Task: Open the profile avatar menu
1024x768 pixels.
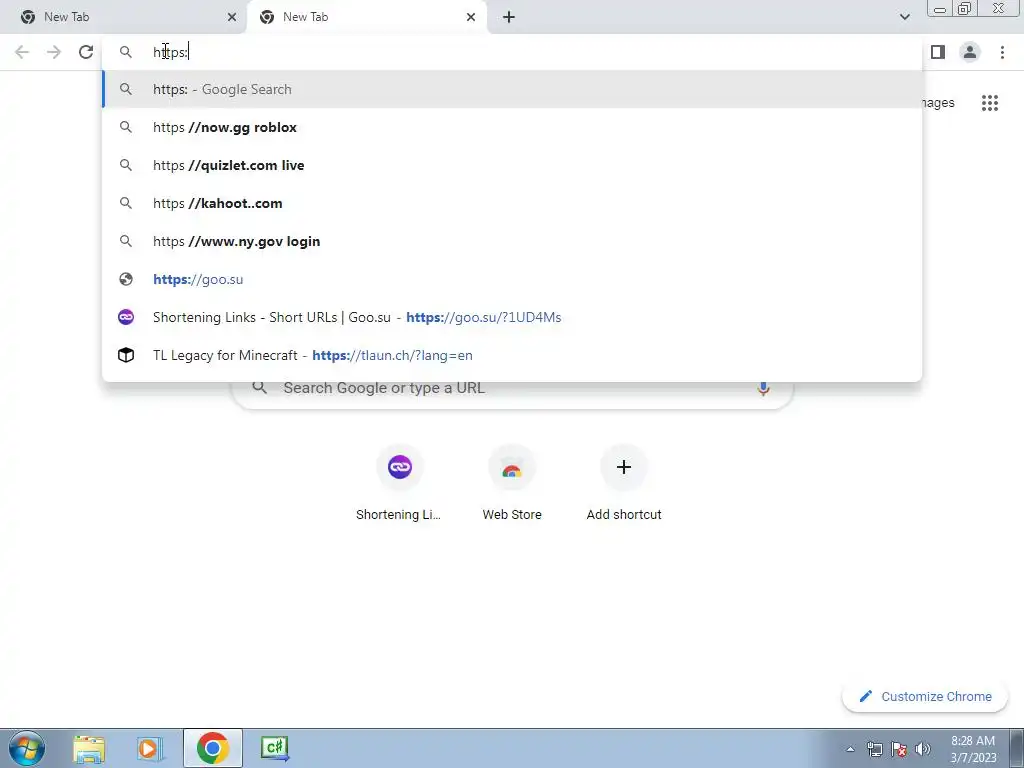Action: pyautogui.click(x=970, y=52)
